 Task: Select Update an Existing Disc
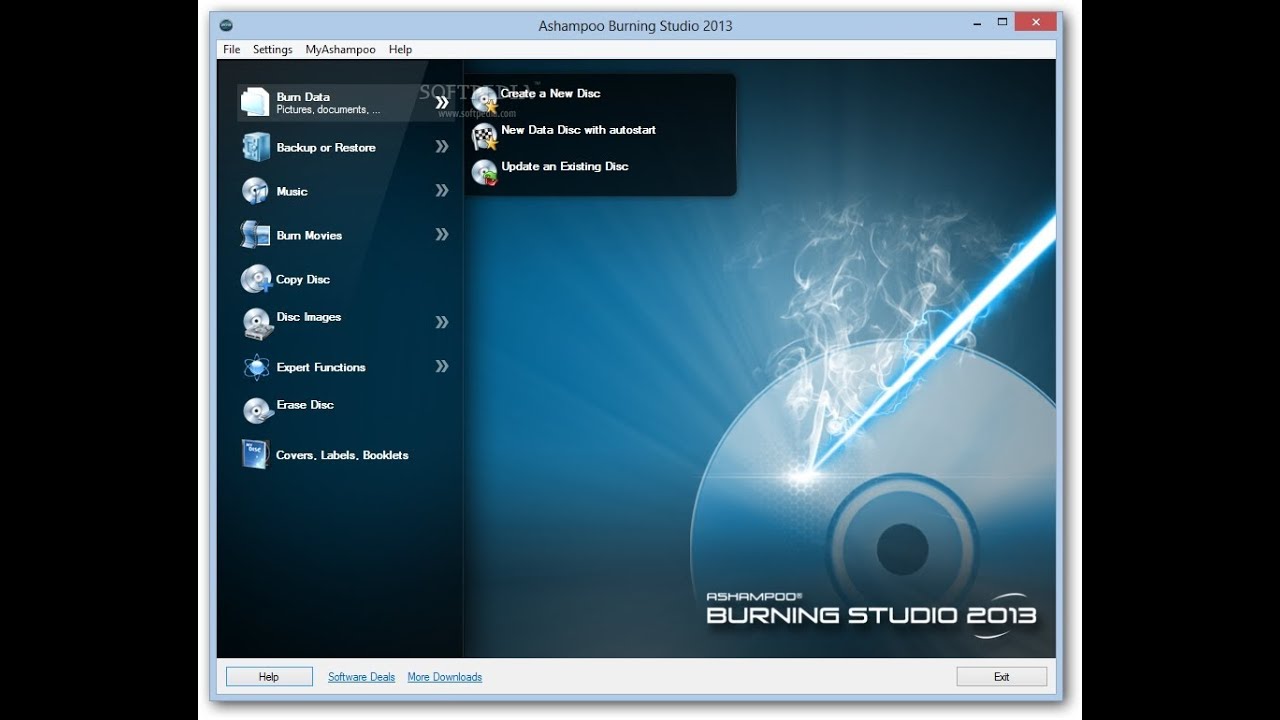(565, 167)
